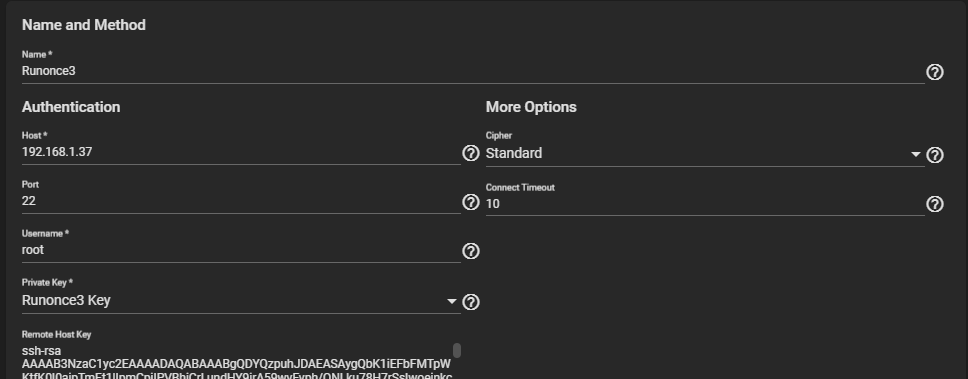Focus the Username field containing root
The image size is (968, 379).
pyautogui.click(x=241, y=250)
